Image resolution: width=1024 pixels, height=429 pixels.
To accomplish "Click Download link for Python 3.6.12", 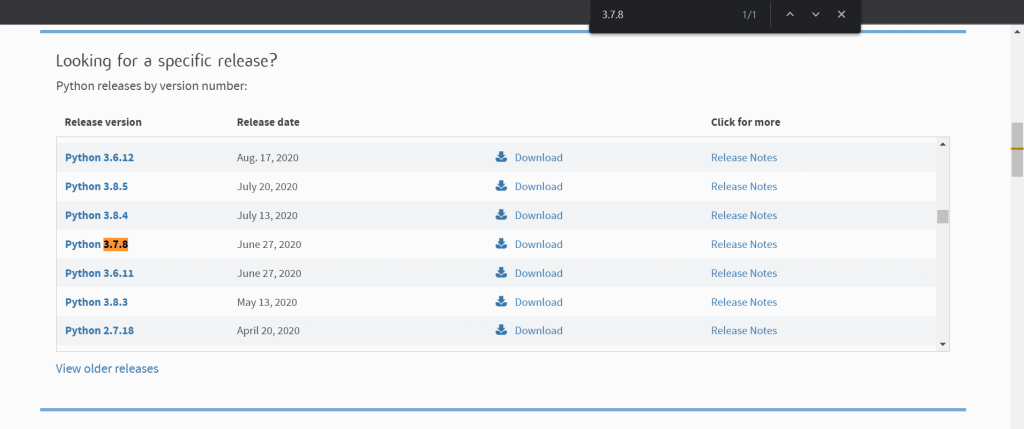I will coord(539,157).
